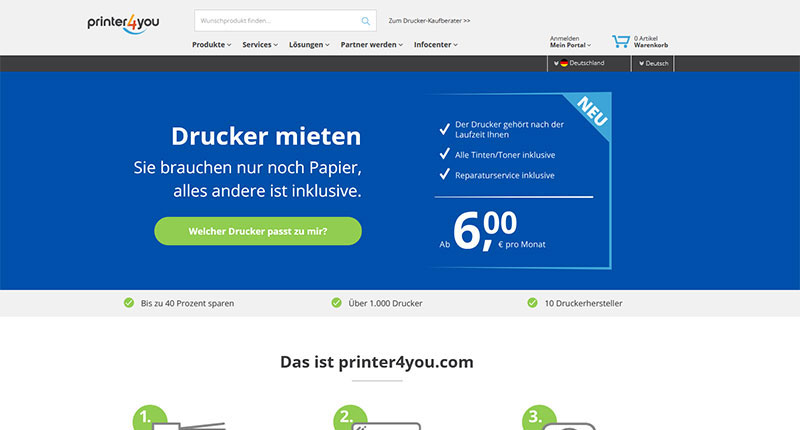The height and width of the screenshot is (430, 800).
Task: Open the Produkte menu
Action: (x=211, y=45)
